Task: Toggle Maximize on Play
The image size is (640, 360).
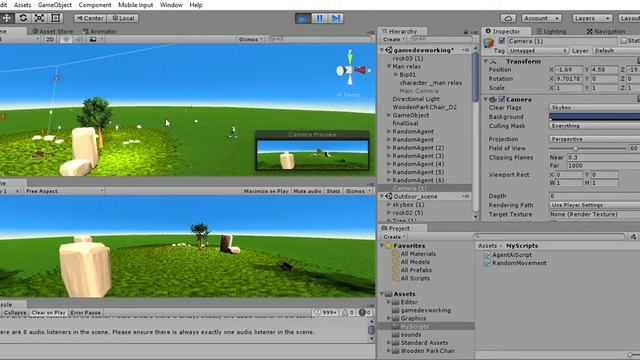Action: click(x=266, y=191)
